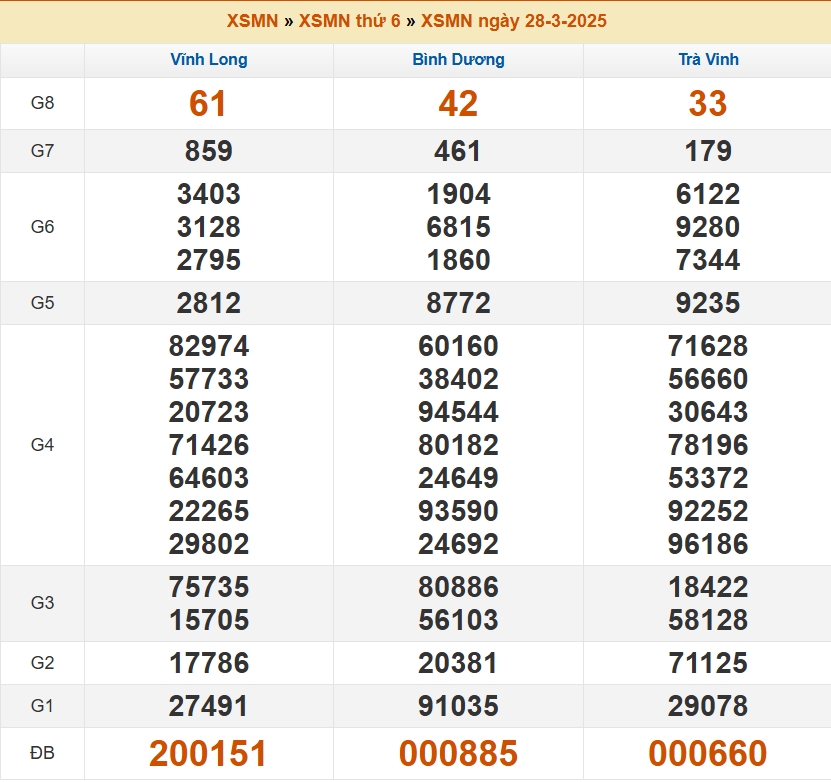Click Vĩnh Long G8 result 61

(x=208, y=103)
